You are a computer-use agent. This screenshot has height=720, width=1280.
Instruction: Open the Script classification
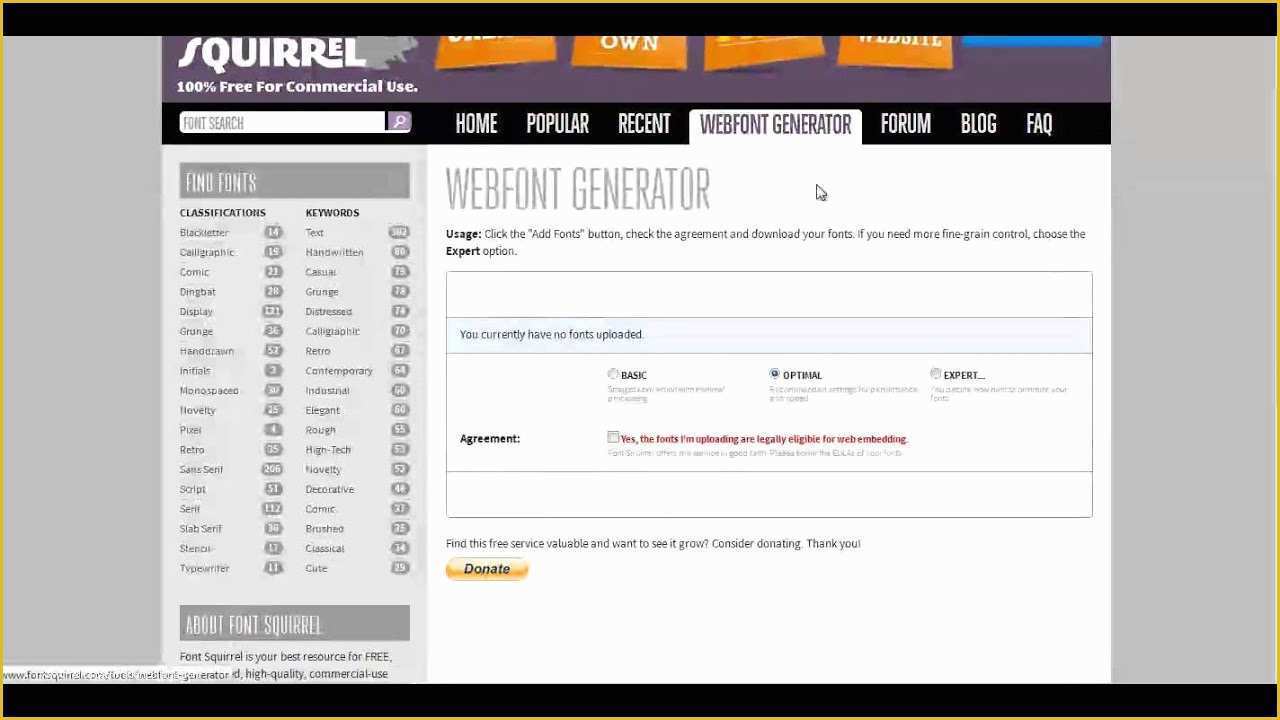point(192,489)
